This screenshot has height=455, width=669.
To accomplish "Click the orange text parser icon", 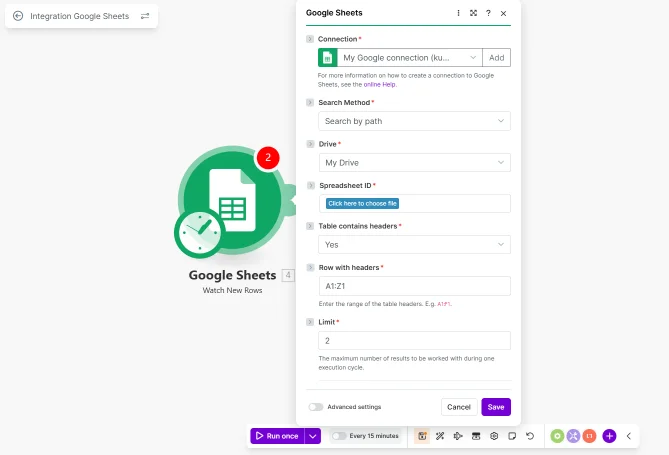I will [x=589, y=436].
